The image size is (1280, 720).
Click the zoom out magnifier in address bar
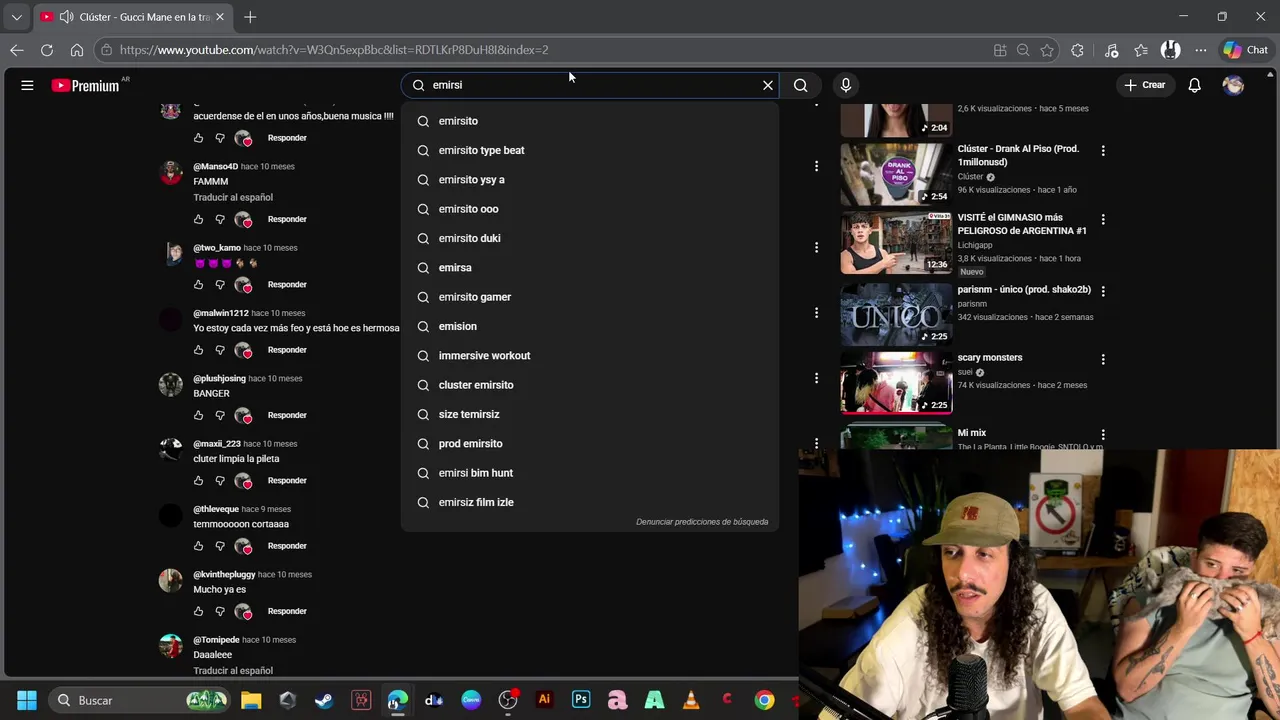pos(1023,50)
